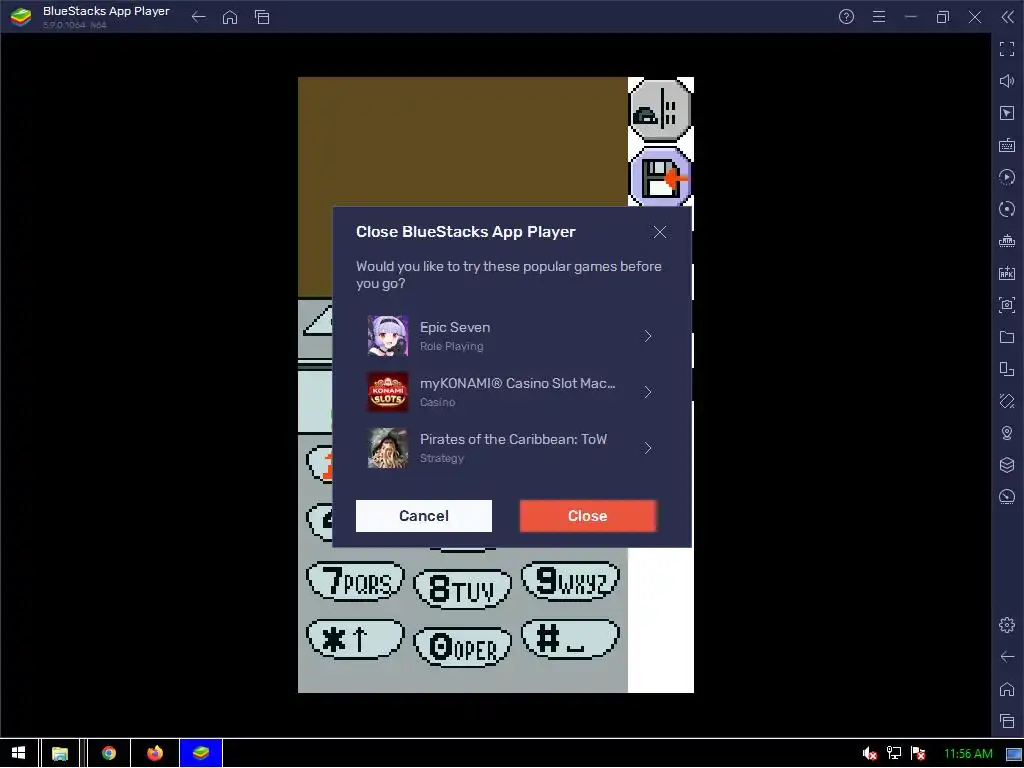
Task: Click the Cancel button
Action: [x=424, y=516]
